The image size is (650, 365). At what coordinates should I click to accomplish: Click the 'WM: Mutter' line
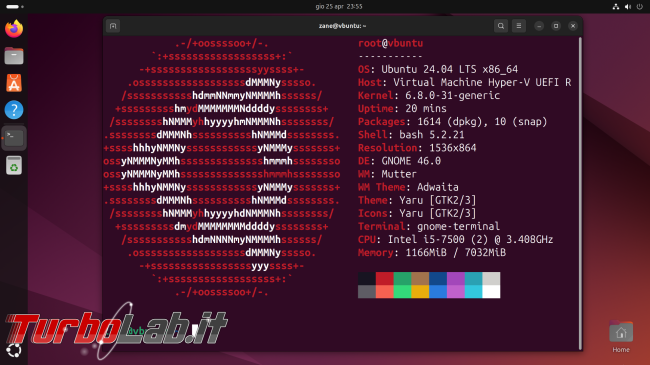tap(387, 174)
